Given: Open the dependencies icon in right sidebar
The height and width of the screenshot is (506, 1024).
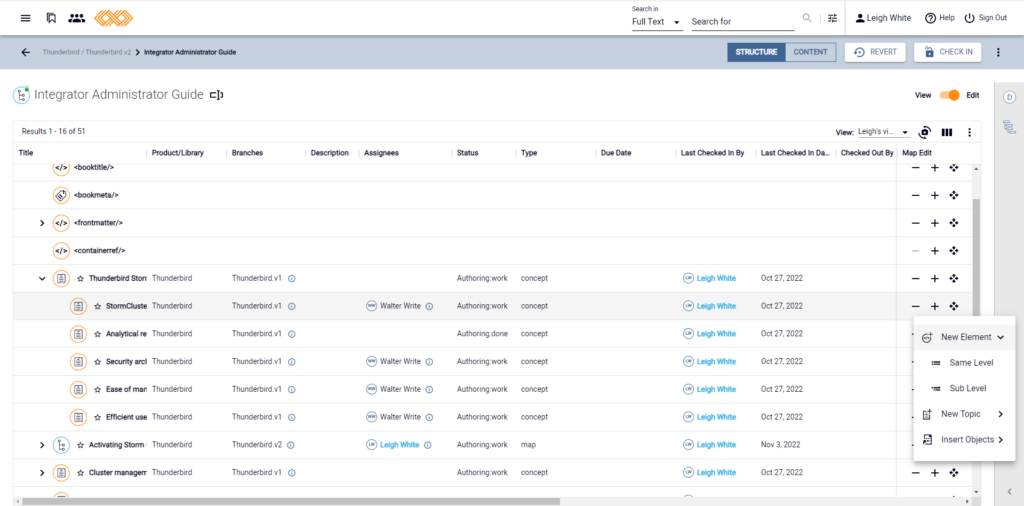Looking at the screenshot, I should coord(1009,125).
